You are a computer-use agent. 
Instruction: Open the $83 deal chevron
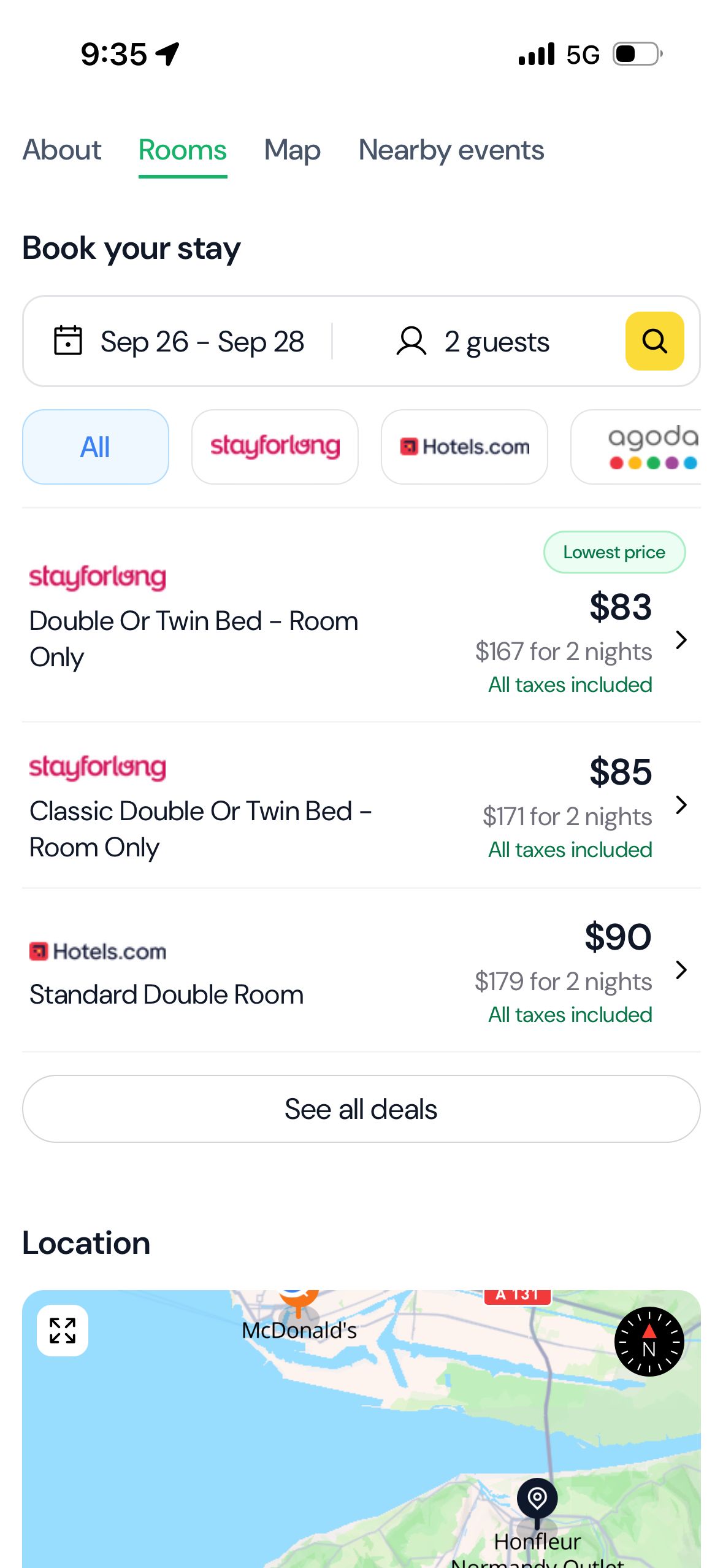681,640
